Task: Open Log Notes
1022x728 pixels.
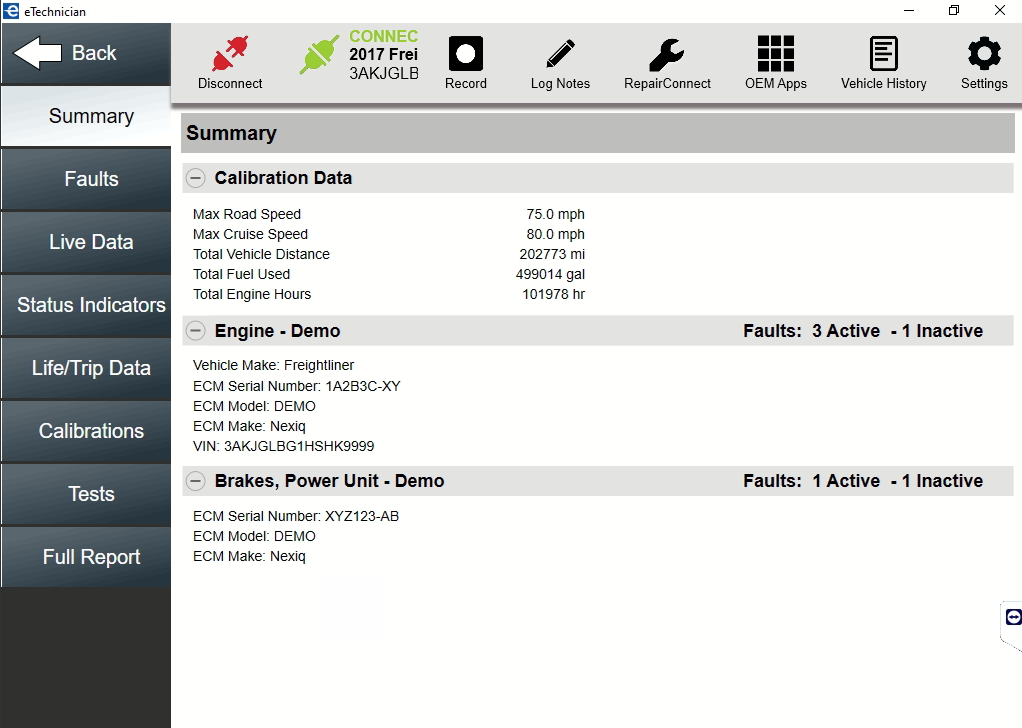Action: (559, 60)
